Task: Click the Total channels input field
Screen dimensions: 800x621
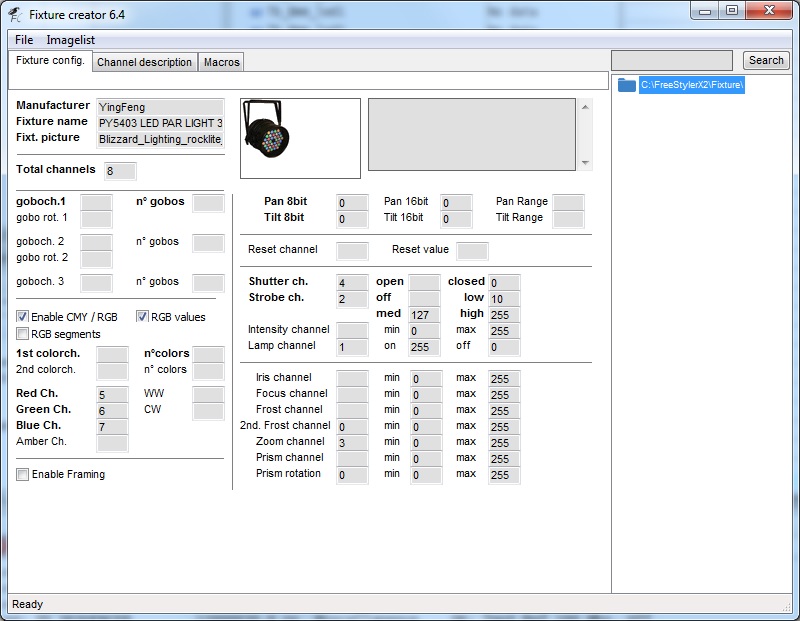Action: tap(120, 171)
